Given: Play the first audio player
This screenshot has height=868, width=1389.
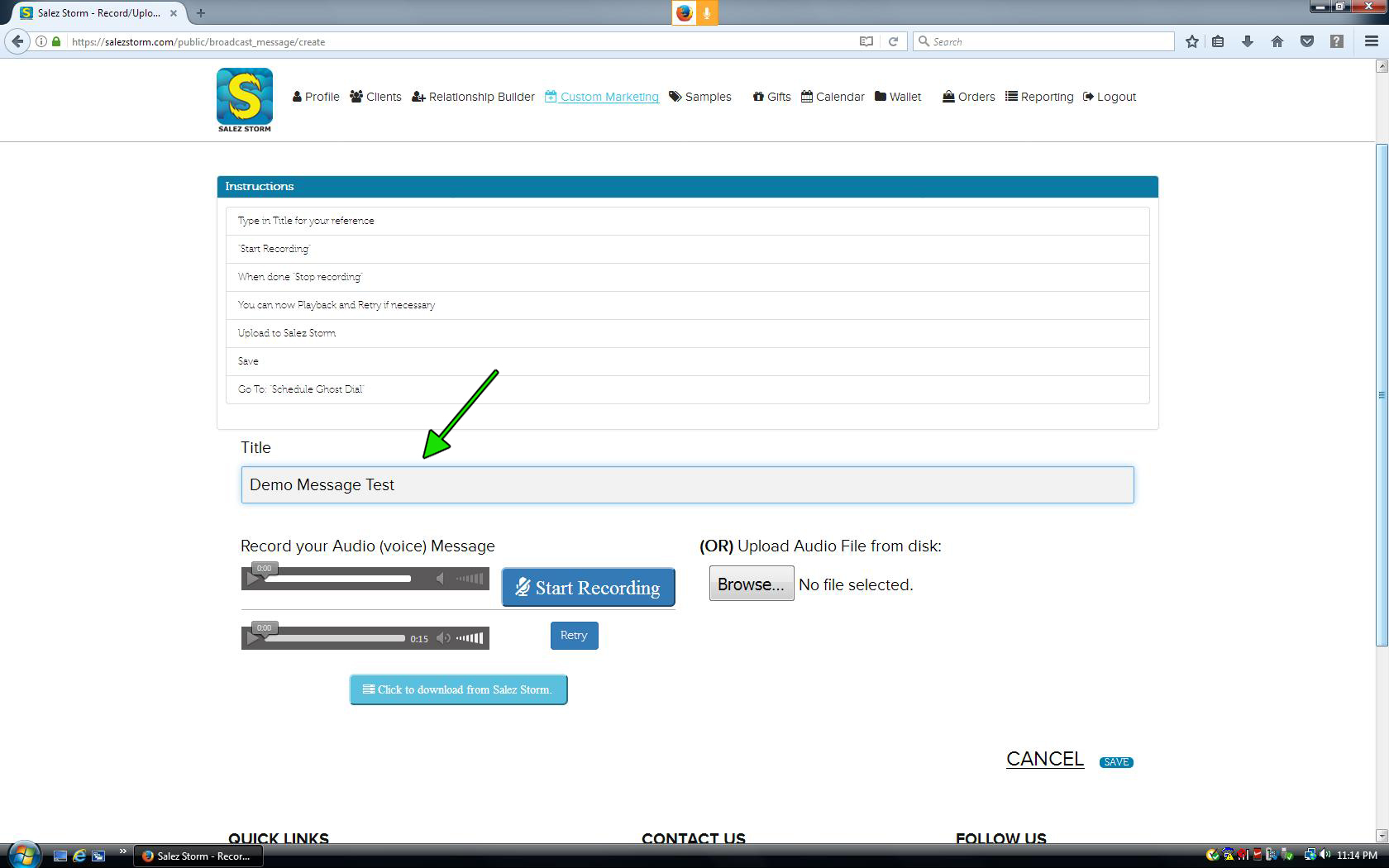Looking at the screenshot, I should point(254,579).
